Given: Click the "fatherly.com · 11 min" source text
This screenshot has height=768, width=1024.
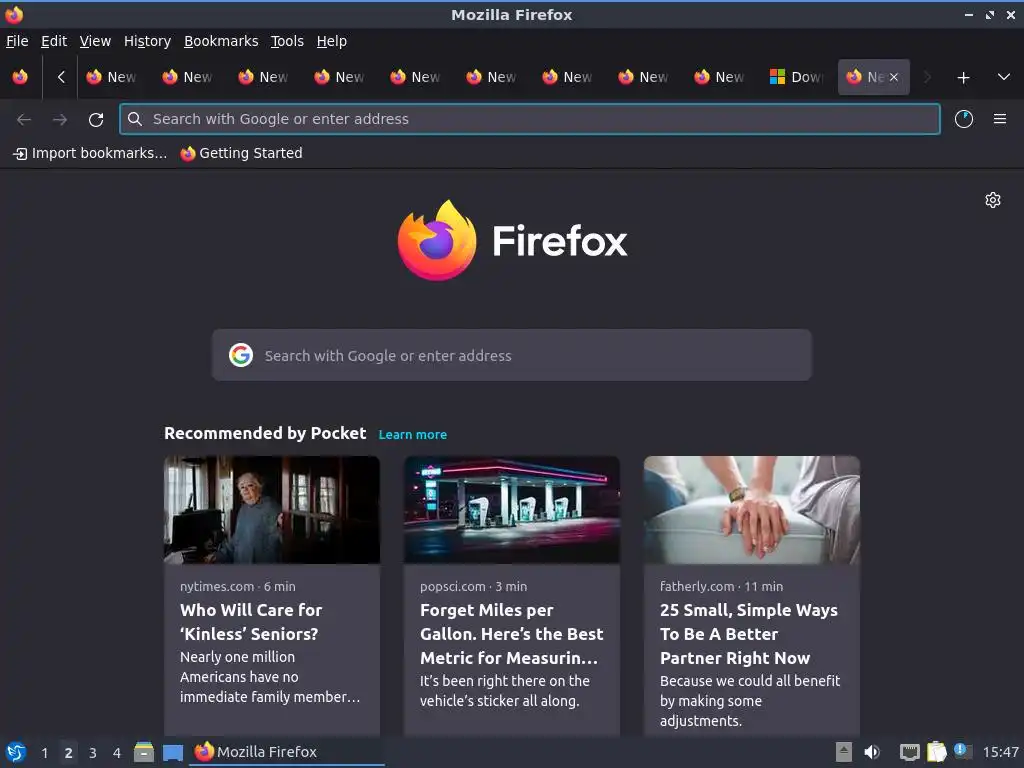Looking at the screenshot, I should coord(721,586).
